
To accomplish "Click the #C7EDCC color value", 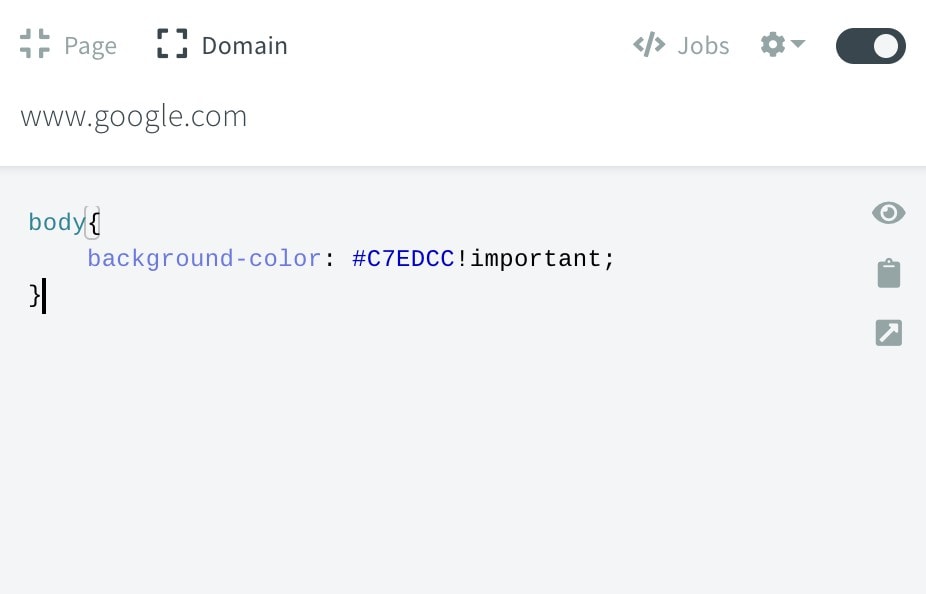I will (403, 259).
